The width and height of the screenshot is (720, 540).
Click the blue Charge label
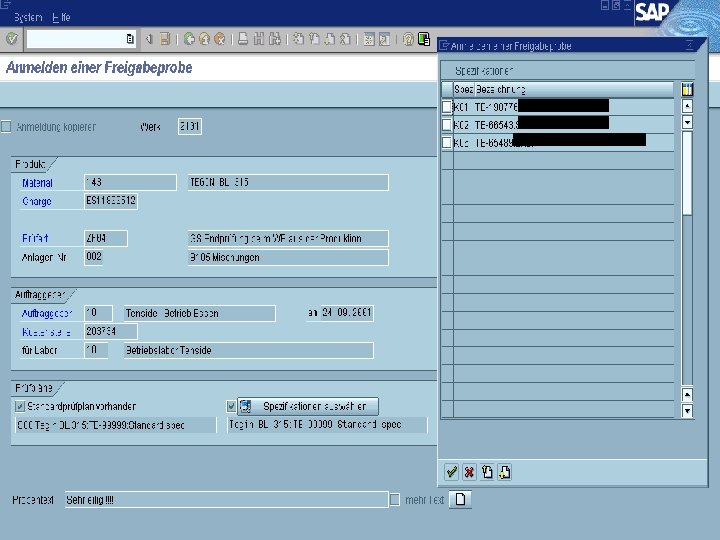pos(37,201)
